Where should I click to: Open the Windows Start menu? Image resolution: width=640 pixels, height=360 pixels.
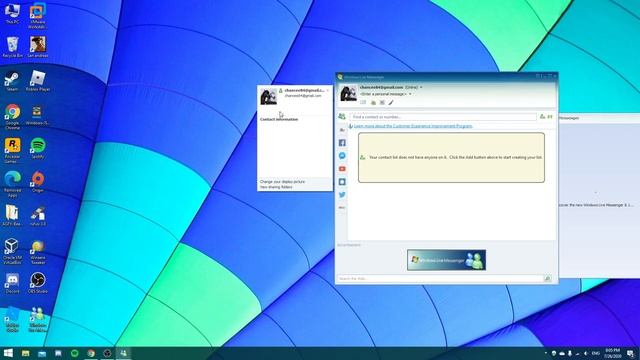point(8,353)
